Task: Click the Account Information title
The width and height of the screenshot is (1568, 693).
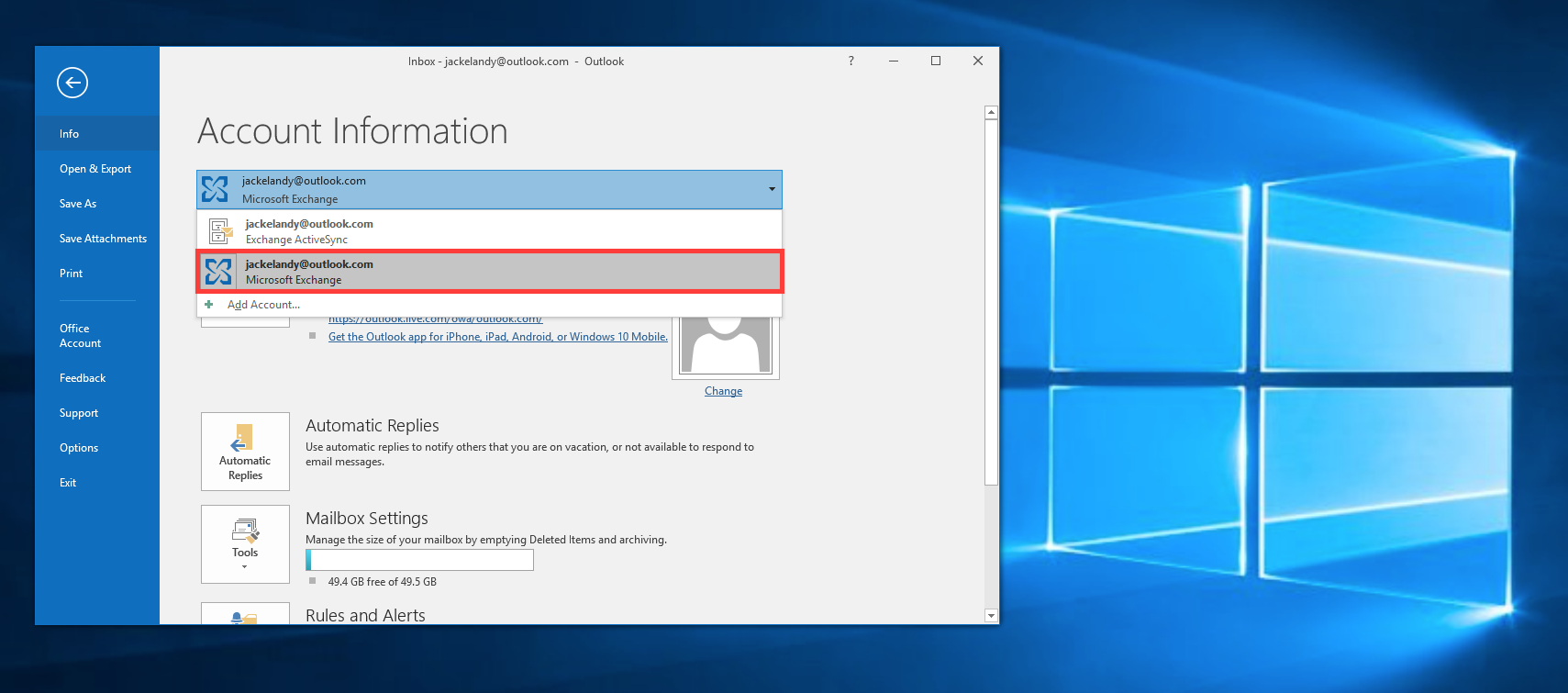Action: [352, 131]
